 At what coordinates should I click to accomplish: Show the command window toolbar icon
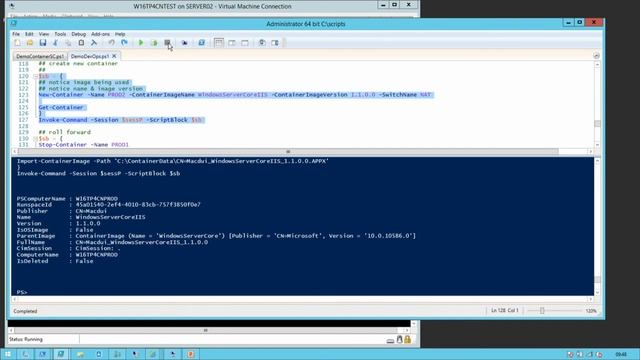[262, 43]
